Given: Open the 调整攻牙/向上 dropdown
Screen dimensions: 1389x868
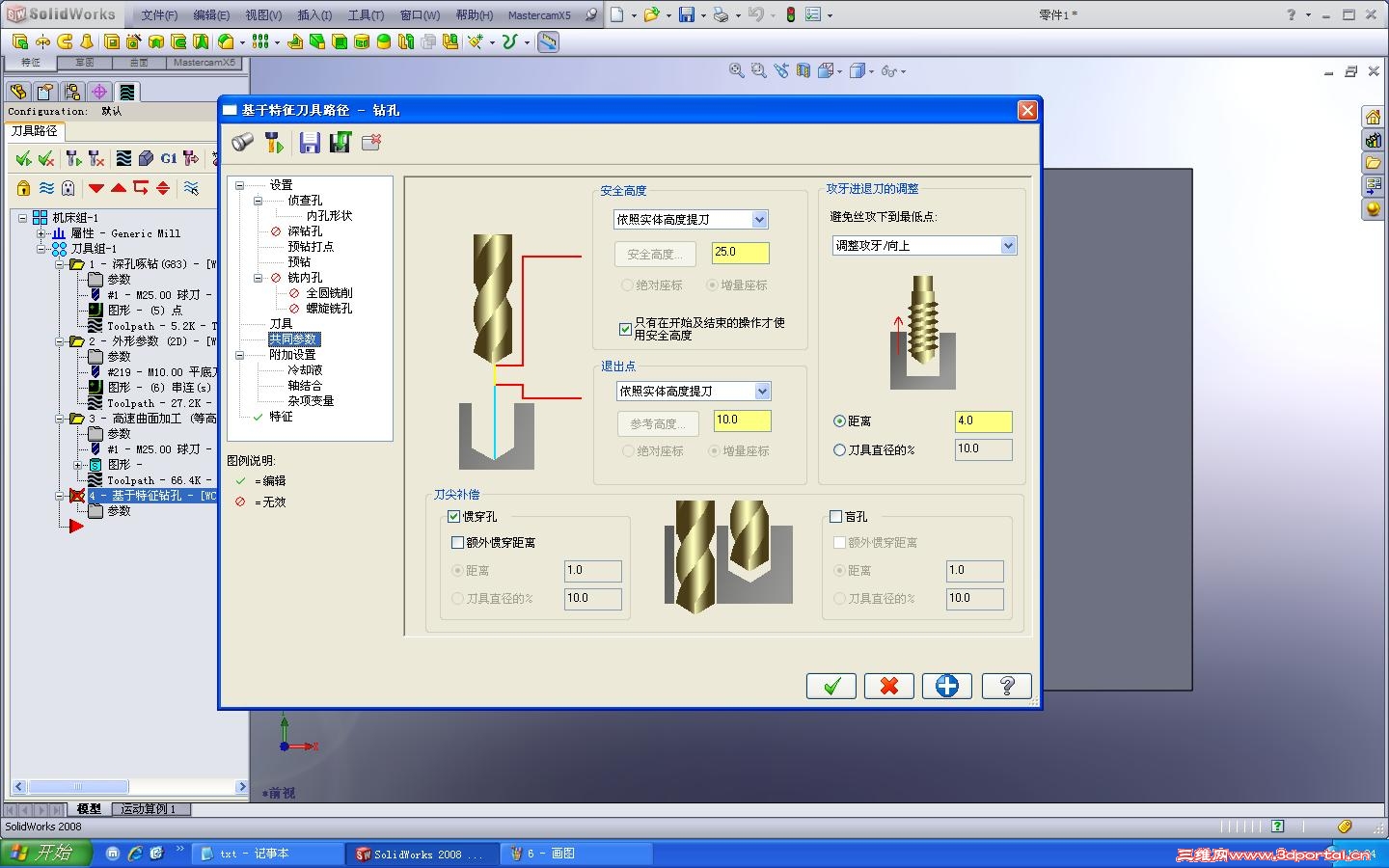Looking at the screenshot, I should click(x=1008, y=246).
